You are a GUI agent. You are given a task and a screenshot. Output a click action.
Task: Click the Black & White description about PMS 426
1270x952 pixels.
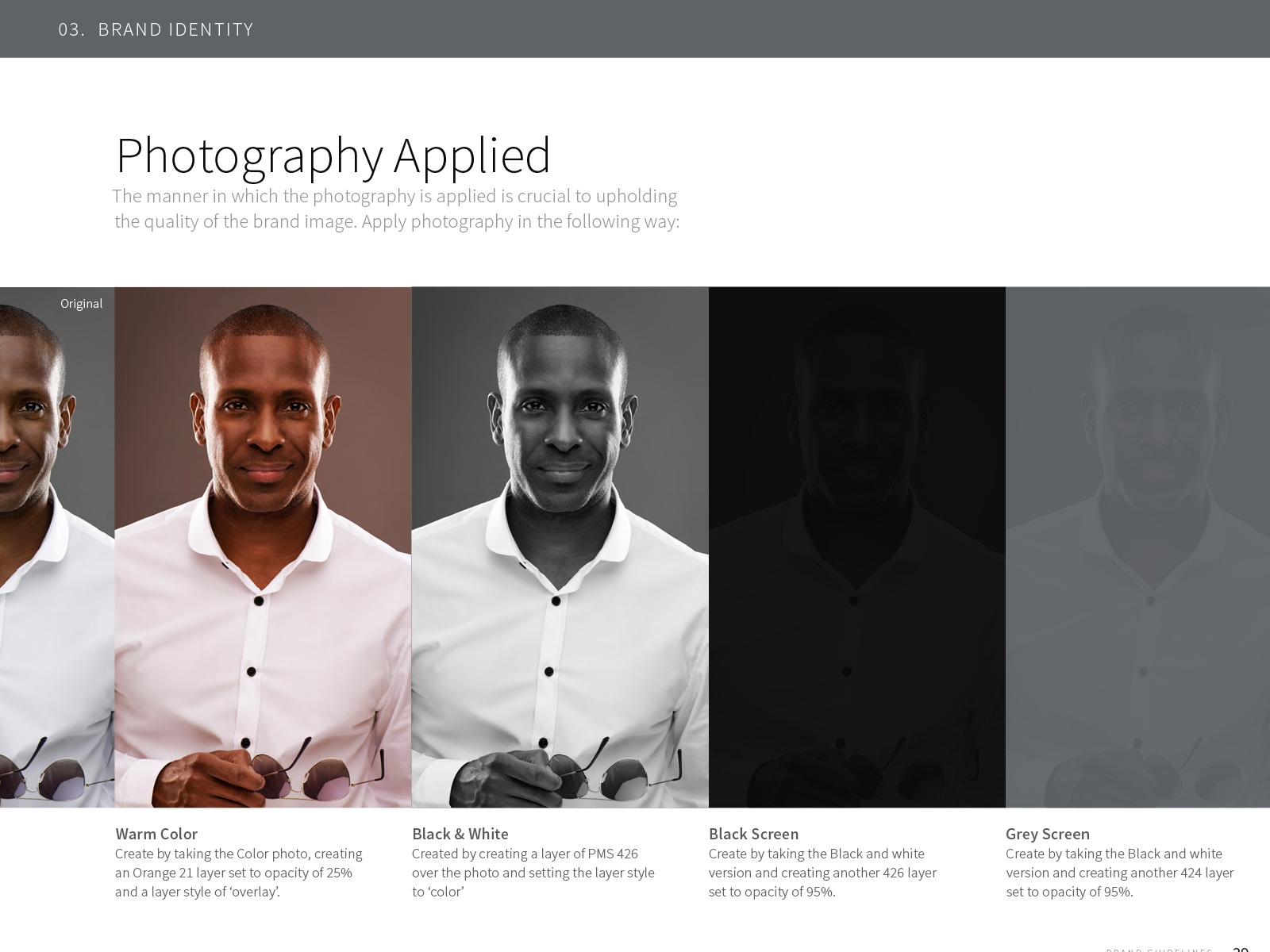pyautogui.click(x=533, y=873)
